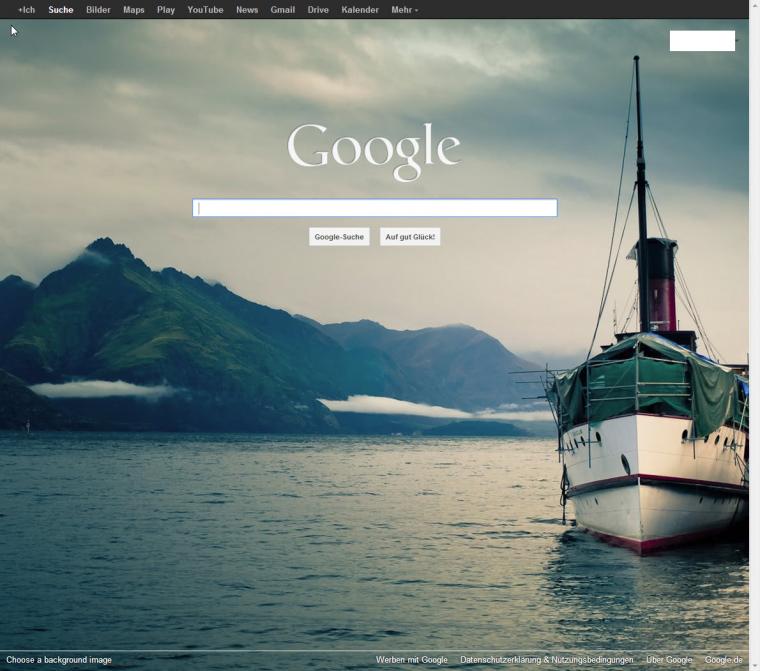760x671 pixels.
Task: Focus the Google search input field
Action: (x=375, y=208)
